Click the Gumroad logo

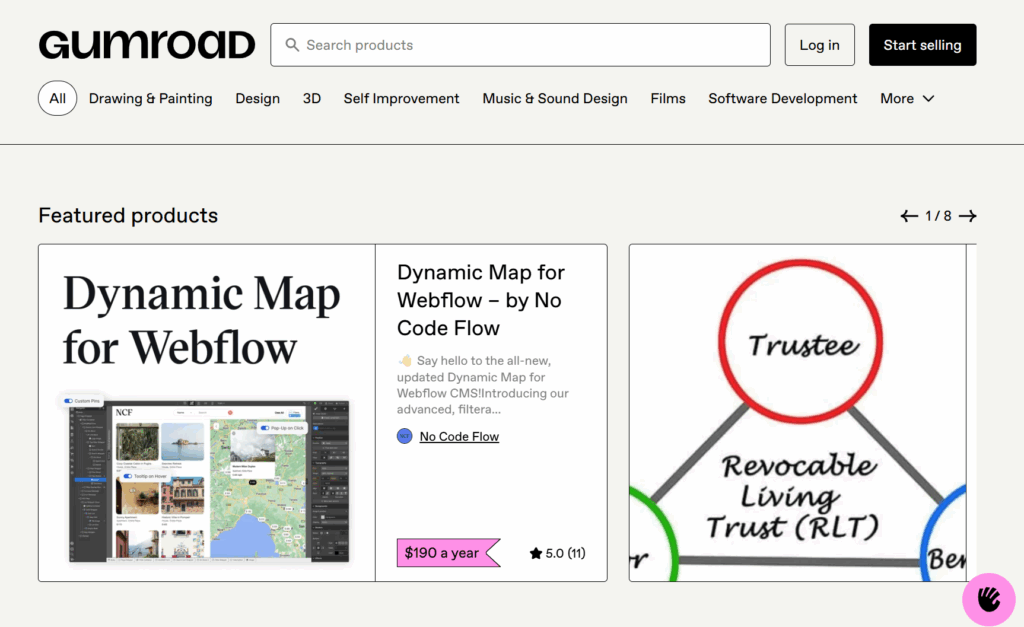(147, 44)
